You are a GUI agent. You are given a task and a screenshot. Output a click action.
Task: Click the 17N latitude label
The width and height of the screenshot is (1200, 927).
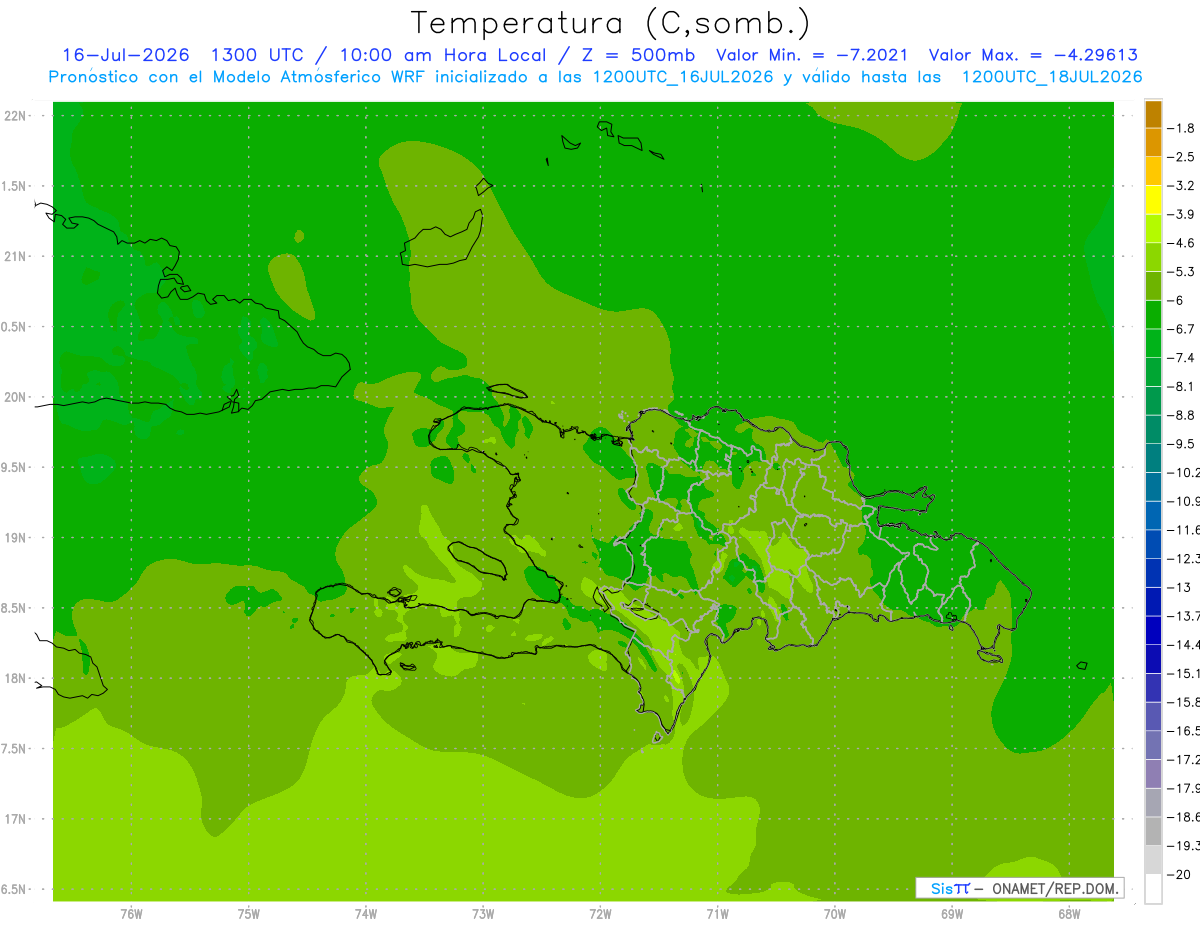[x=16, y=819]
